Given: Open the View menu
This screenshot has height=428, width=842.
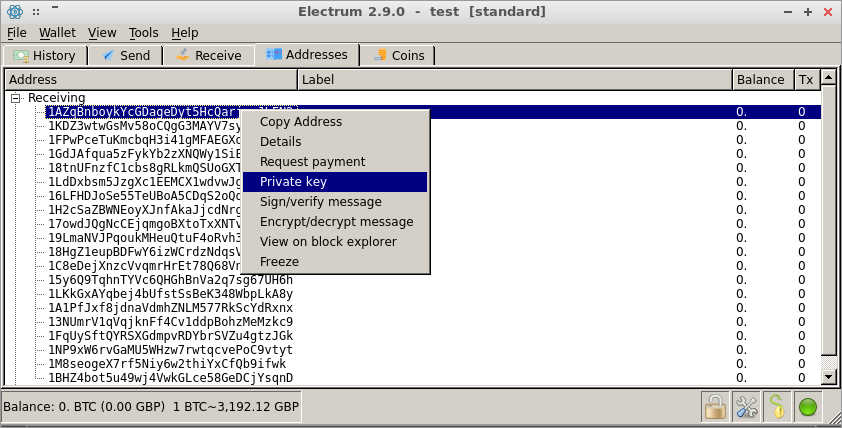Looking at the screenshot, I should point(102,33).
